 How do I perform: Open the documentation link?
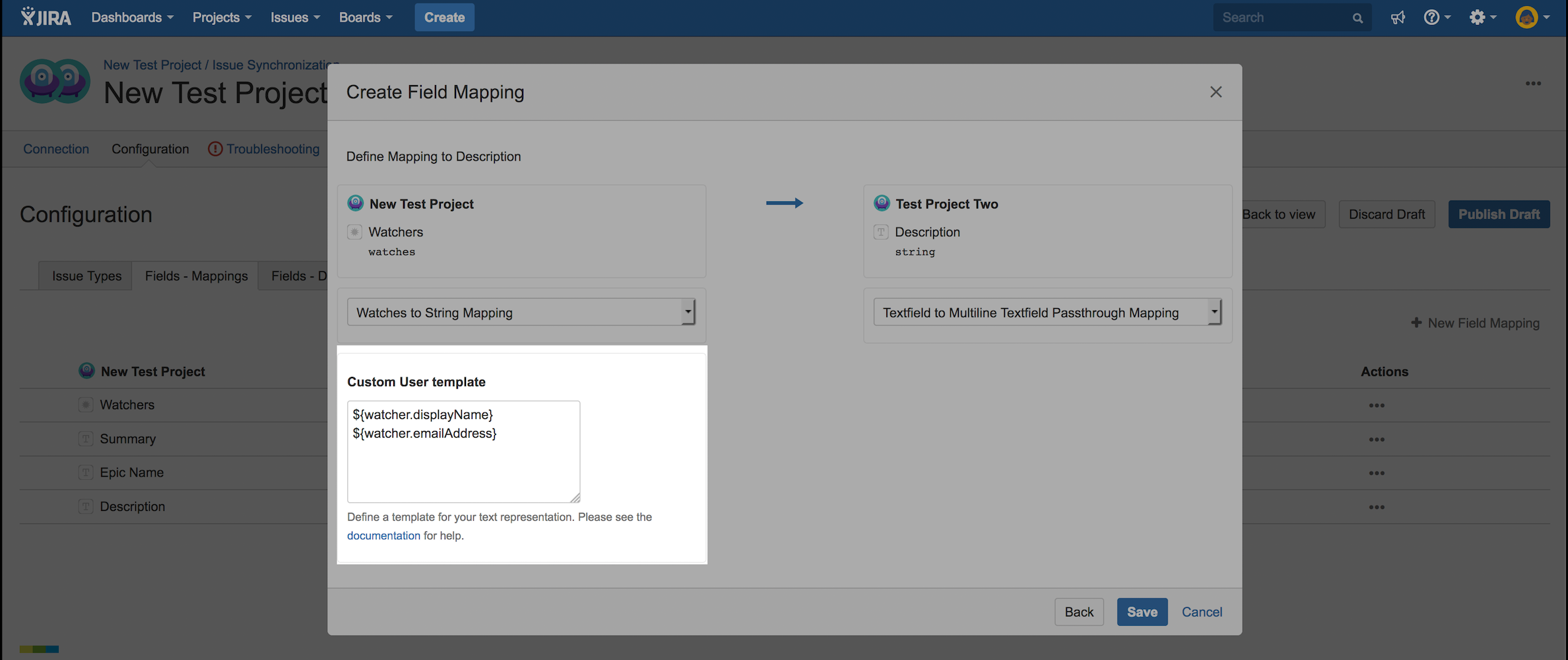(383, 536)
